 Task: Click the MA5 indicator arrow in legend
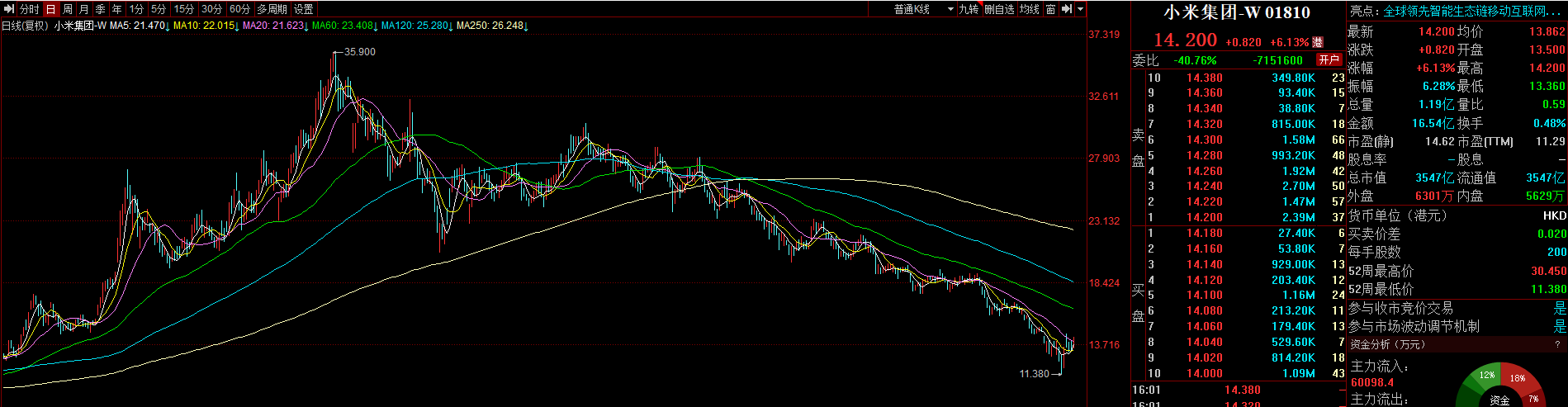tap(168, 26)
